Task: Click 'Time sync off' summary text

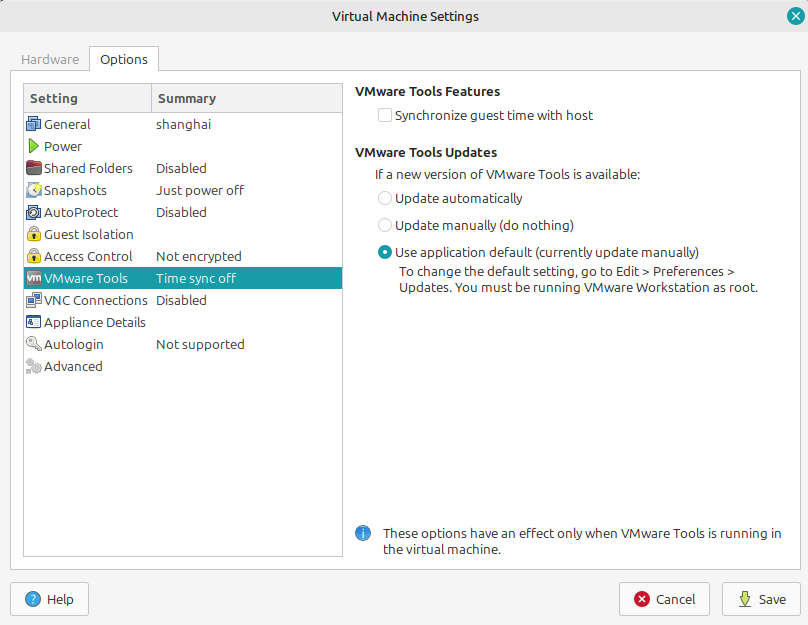Action: click(196, 278)
